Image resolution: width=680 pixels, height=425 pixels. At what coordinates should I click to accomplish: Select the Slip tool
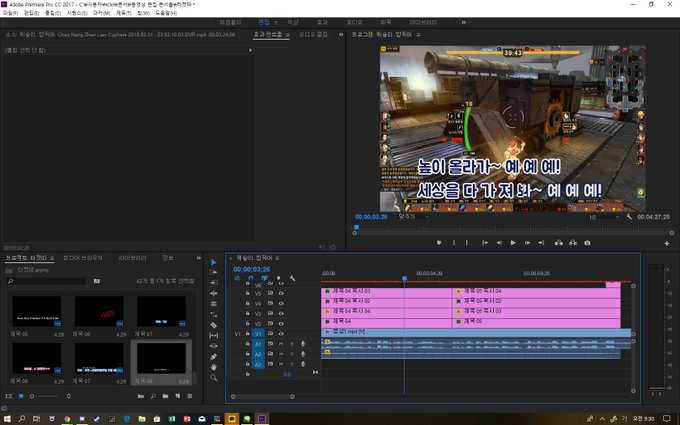tap(213, 335)
